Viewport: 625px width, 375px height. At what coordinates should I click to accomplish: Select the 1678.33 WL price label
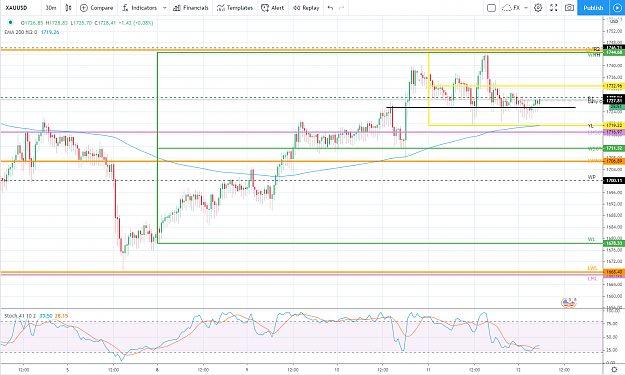click(614, 243)
